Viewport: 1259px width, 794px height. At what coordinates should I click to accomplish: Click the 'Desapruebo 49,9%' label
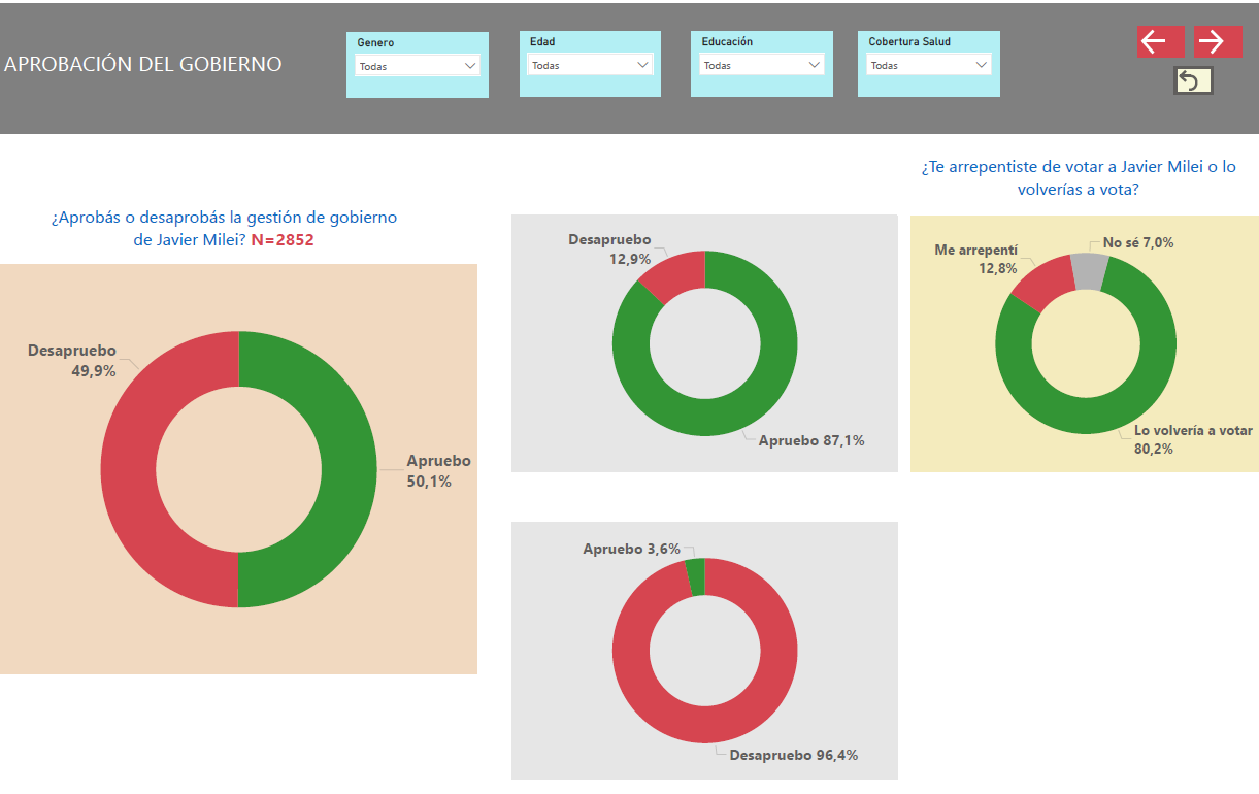coord(72,360)
